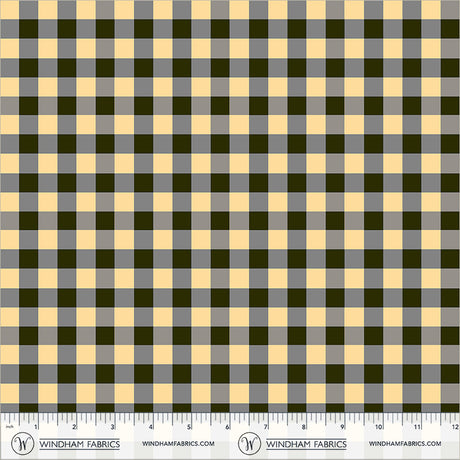Image resolution: width=460 pixels, height=460 pixels.
Task: Click ruler number 10
Action: 379,427
